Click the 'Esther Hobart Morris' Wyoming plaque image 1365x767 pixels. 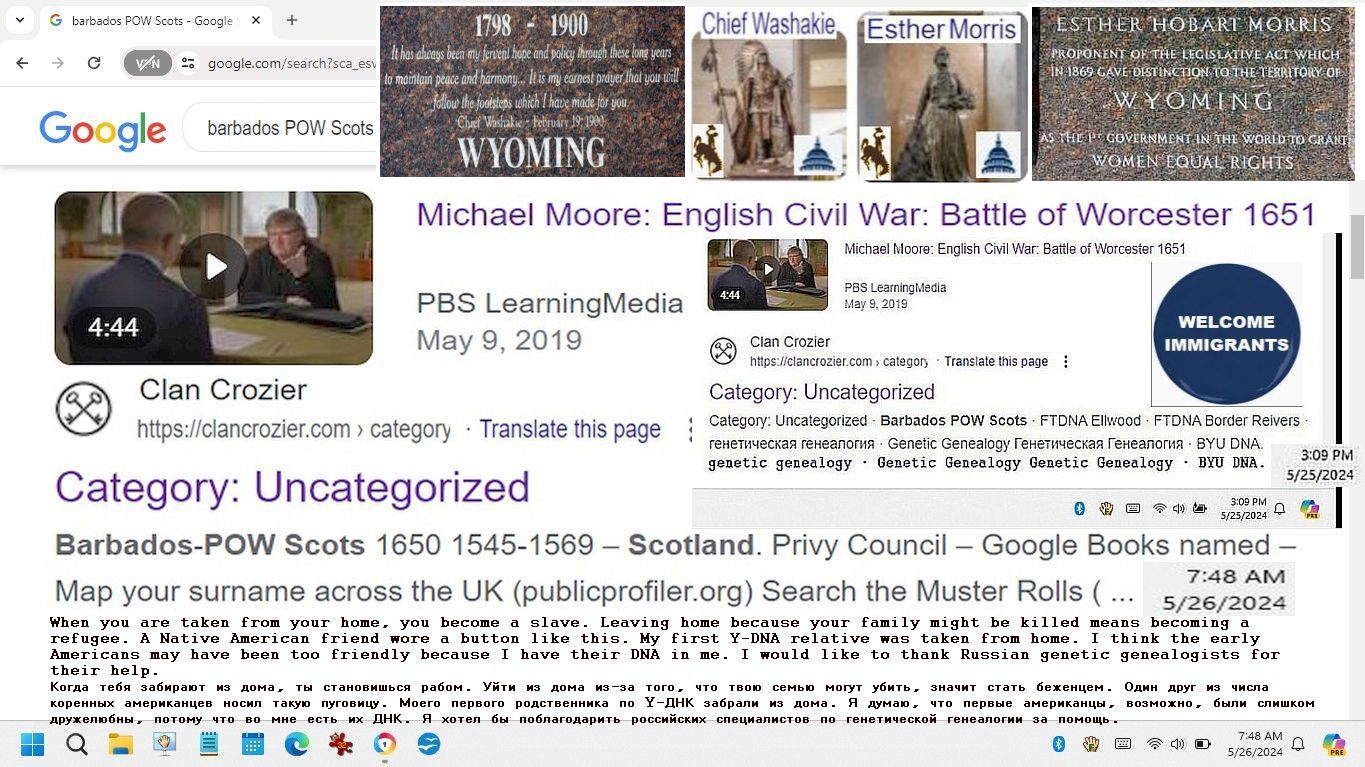(x=1193, y=93)
